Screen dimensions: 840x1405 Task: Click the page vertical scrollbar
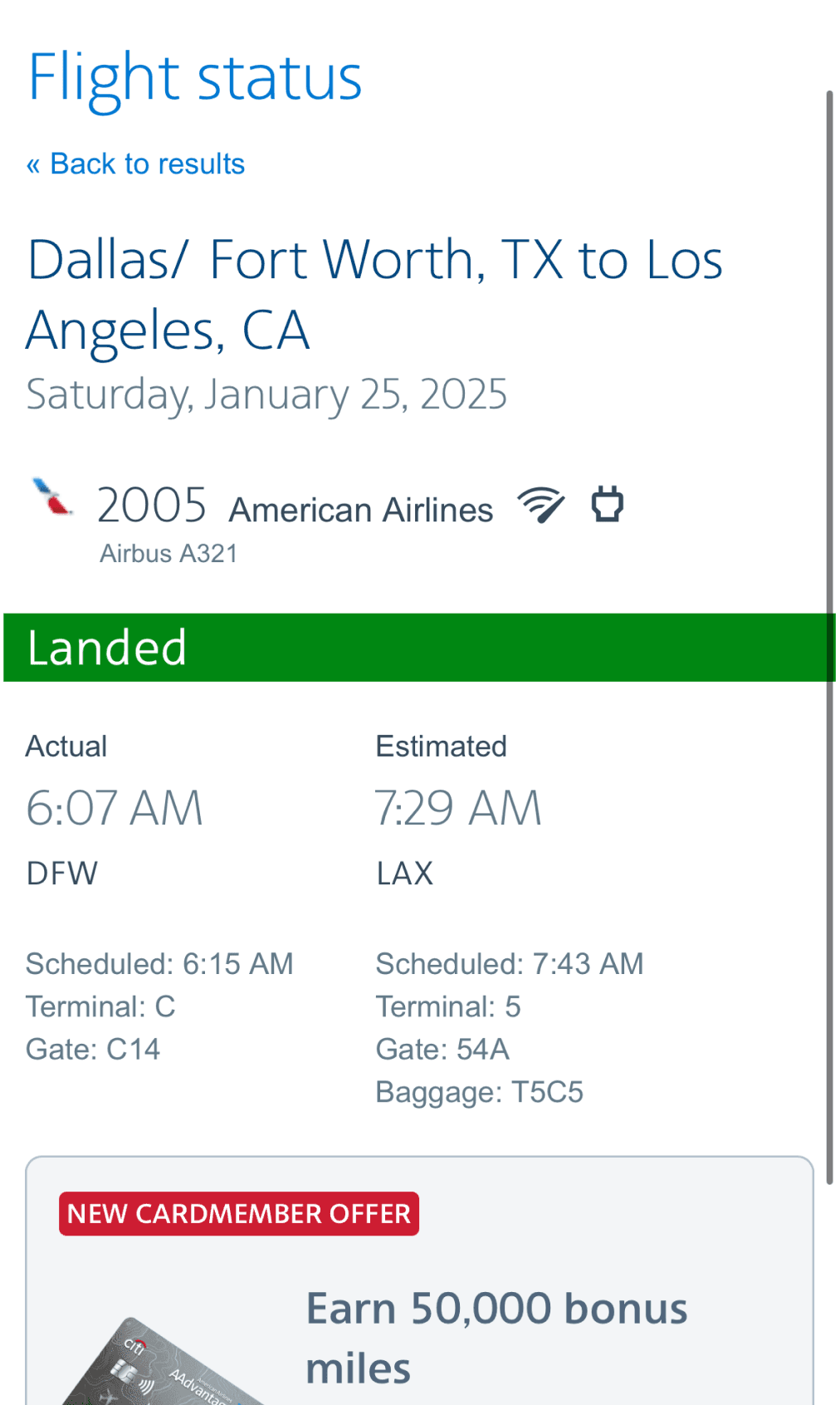[828, 631]
